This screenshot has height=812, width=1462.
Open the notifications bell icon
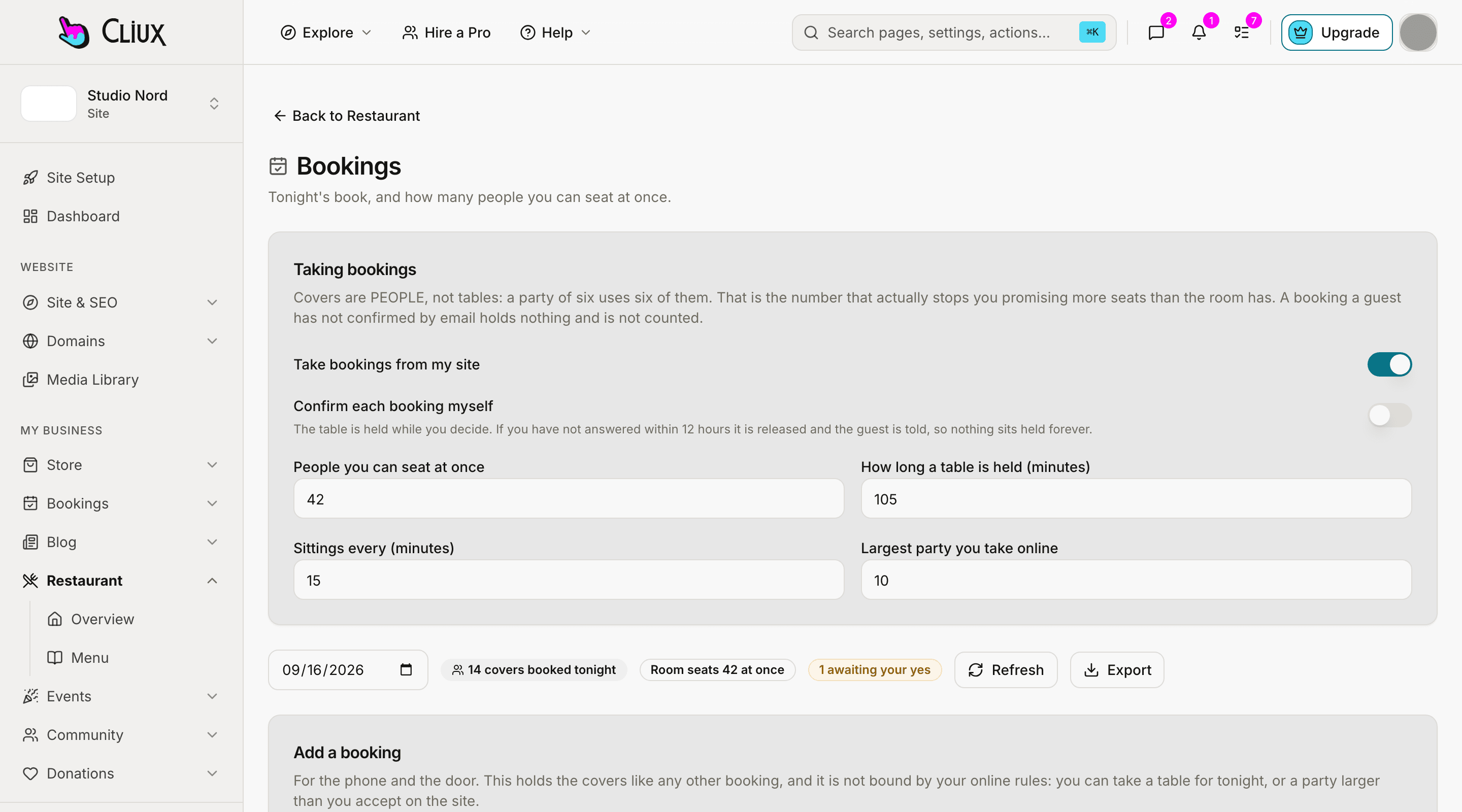click(x=1199, y=33)
